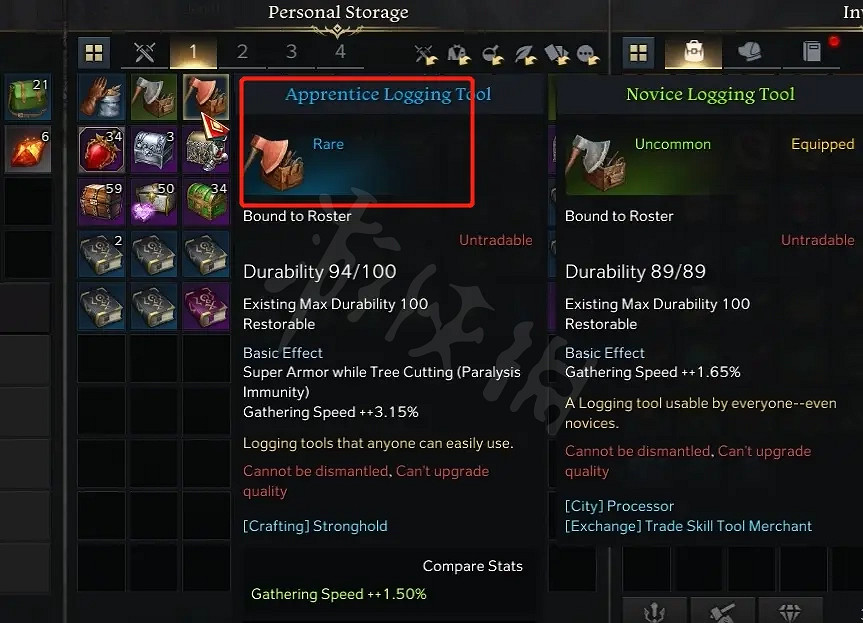
Task: Click the red strawberry item stack of 34
Action: (101, 150)
